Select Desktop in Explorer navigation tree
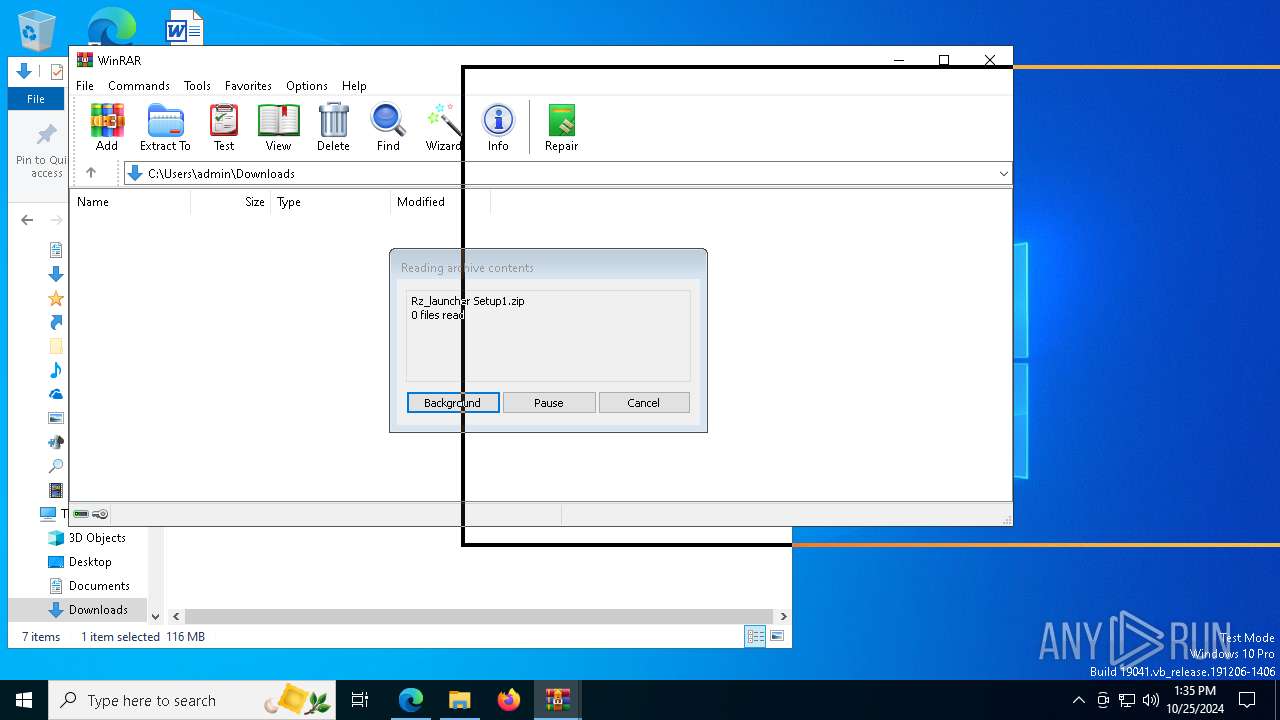Image resolution: width=1280 pixels, height=720 pixels. point(80,562)
